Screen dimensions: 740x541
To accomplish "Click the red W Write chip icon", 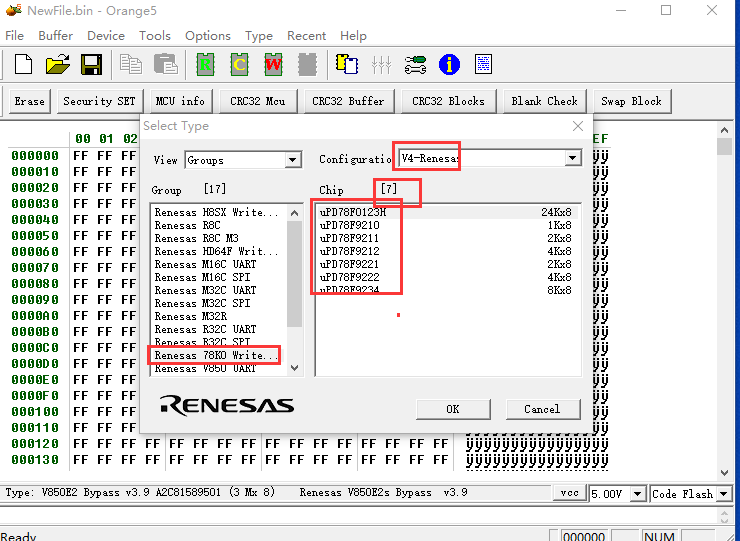I will 273,64.
